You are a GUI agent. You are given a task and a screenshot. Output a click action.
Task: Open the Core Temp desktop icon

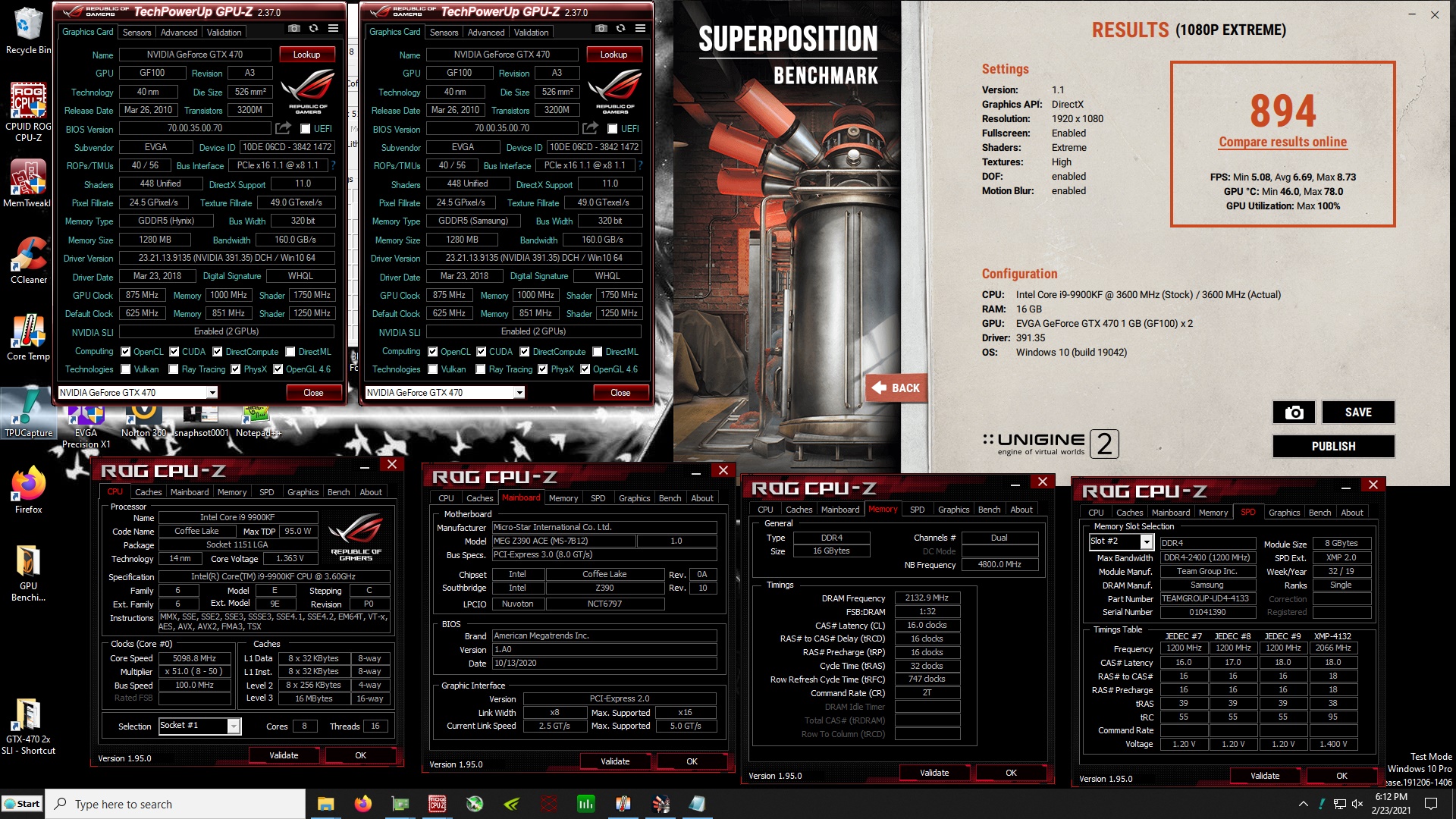click(x=28, y=337)
